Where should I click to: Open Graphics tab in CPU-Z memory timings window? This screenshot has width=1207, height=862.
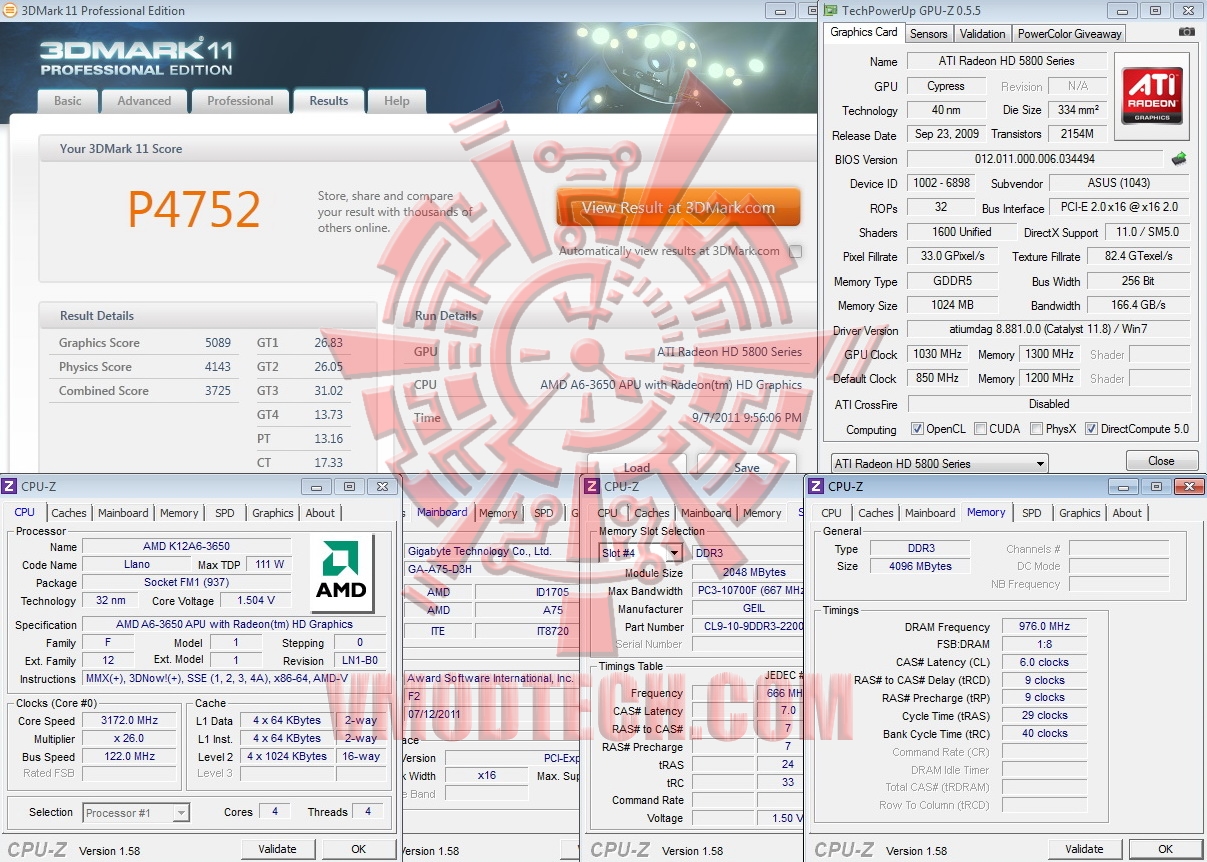pyautogui.click(x=1079, y=513)
